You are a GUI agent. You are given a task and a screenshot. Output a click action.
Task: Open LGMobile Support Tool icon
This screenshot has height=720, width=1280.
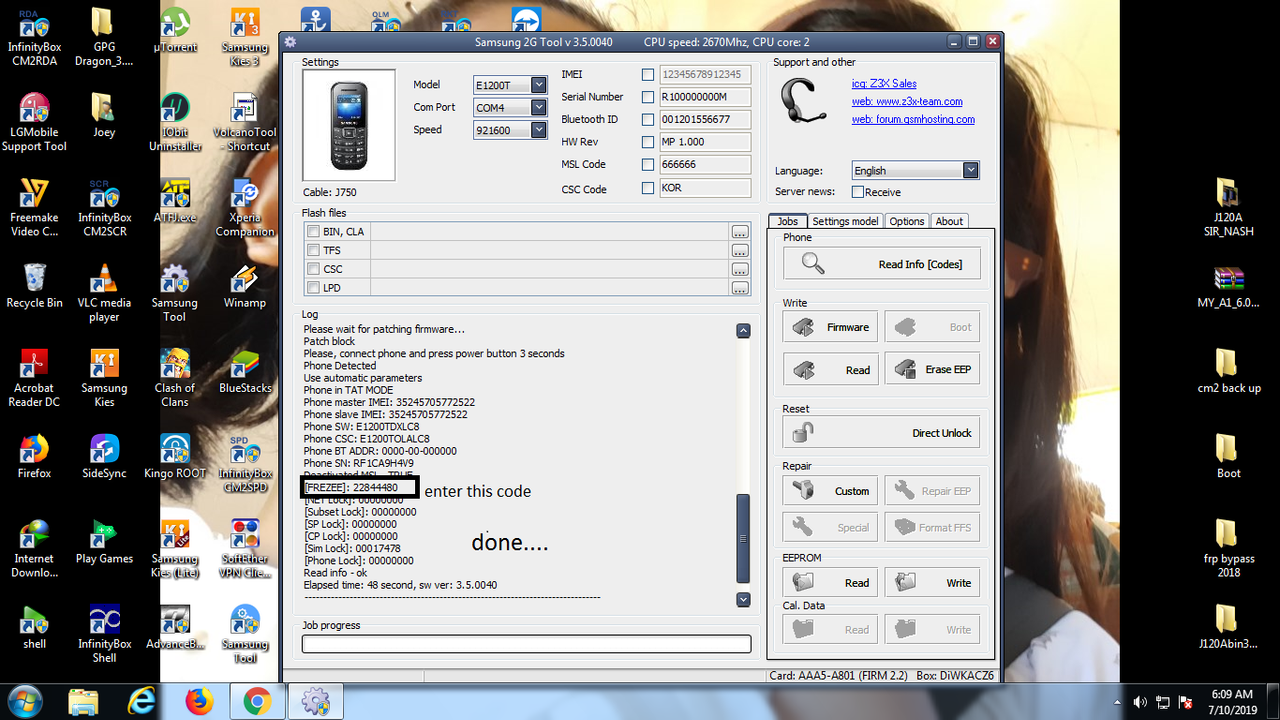pos(34,122)
